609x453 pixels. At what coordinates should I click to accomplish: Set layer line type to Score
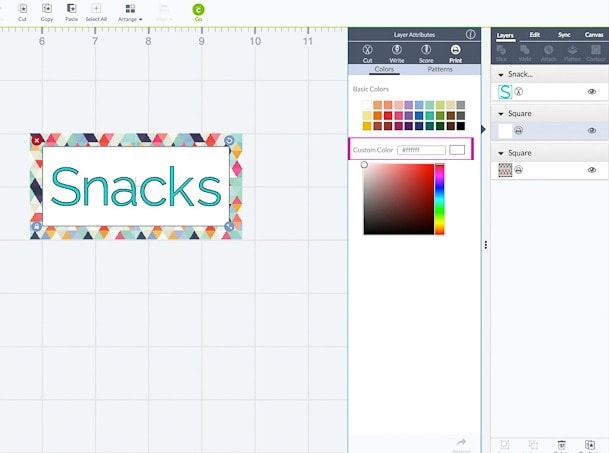[x=426, y=54]
